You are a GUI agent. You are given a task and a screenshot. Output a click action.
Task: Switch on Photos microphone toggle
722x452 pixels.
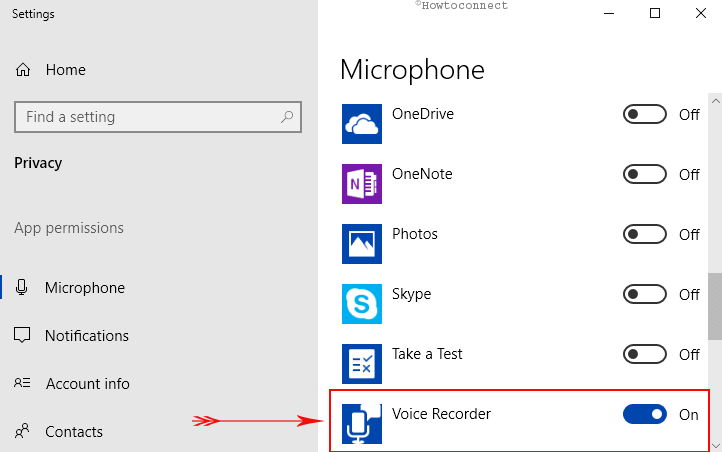[644, 234]
